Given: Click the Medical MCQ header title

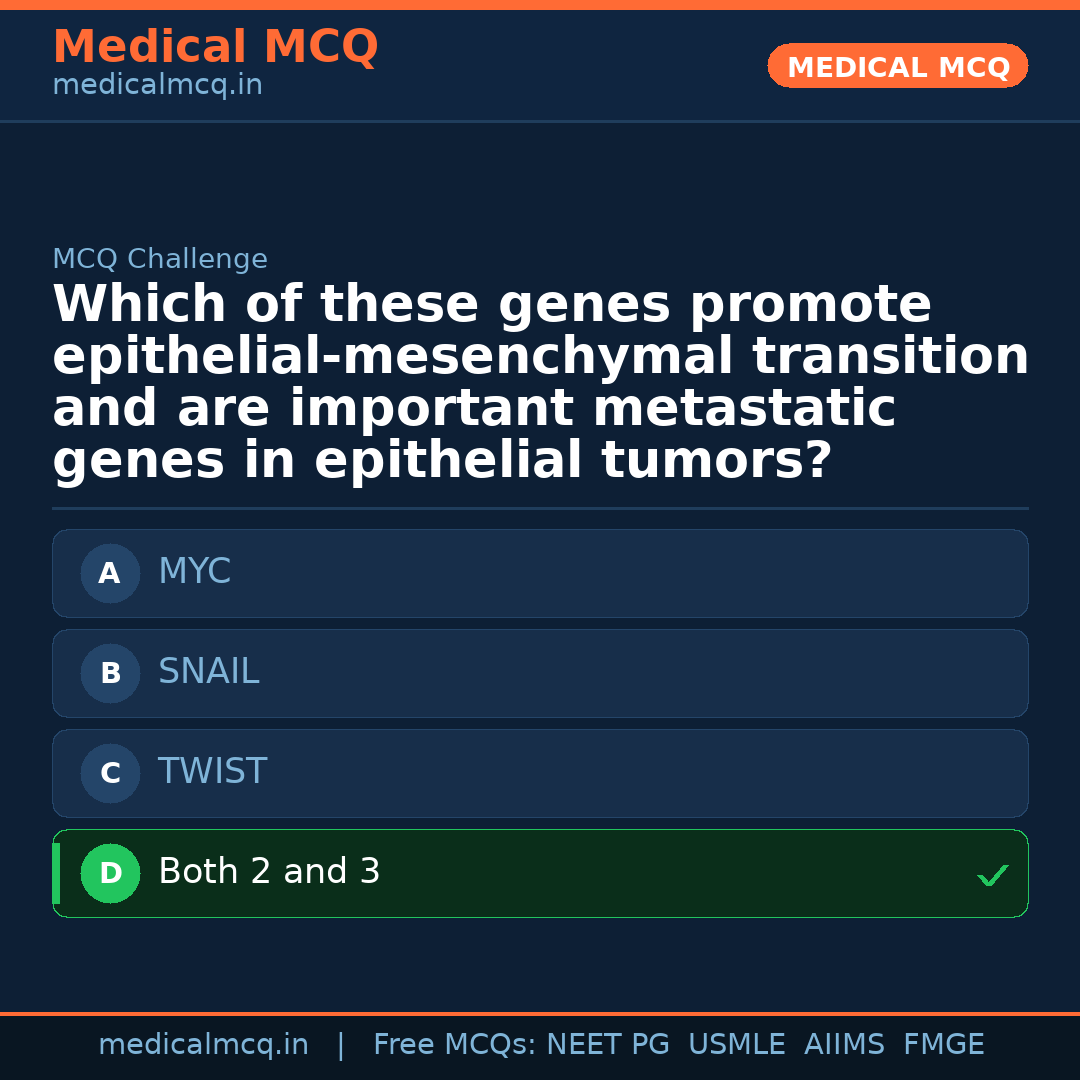Looking at the screenshot, I should click(x=215, y=47).
